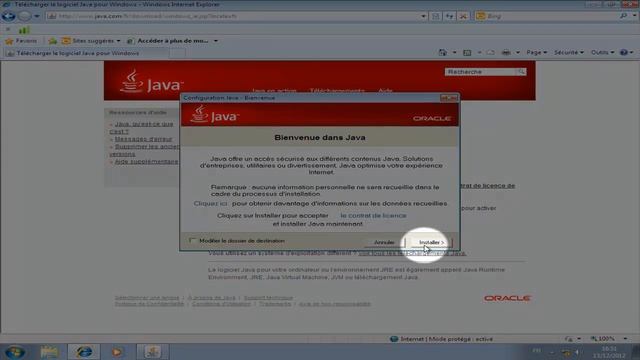The image size is (640, 360).
Task: Expand the Print dropdown arrow
Action: pos(518,52)
